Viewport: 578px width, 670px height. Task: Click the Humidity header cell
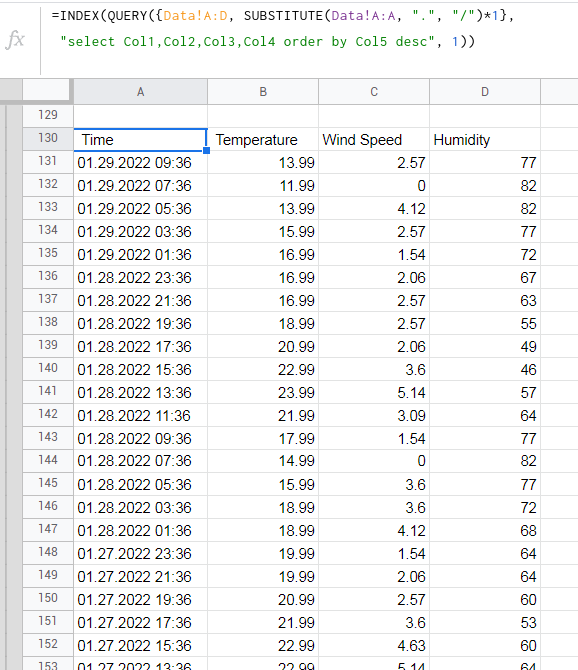coord(485,139)
